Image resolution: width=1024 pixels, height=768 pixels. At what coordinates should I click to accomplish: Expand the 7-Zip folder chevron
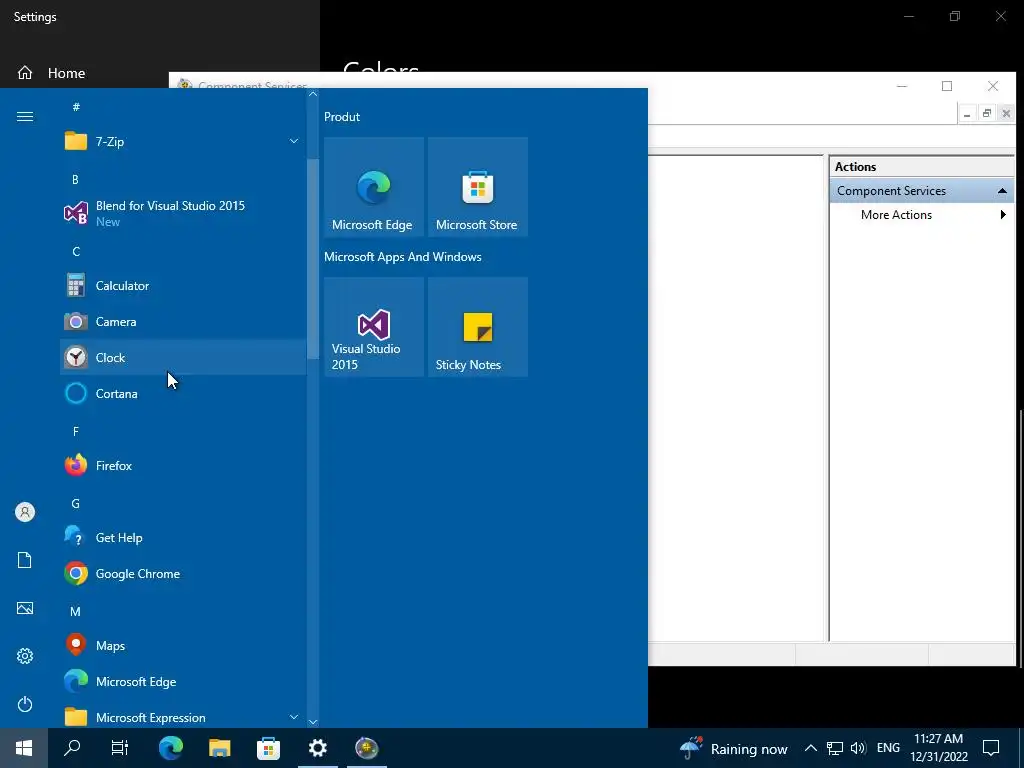click(294, 141)
